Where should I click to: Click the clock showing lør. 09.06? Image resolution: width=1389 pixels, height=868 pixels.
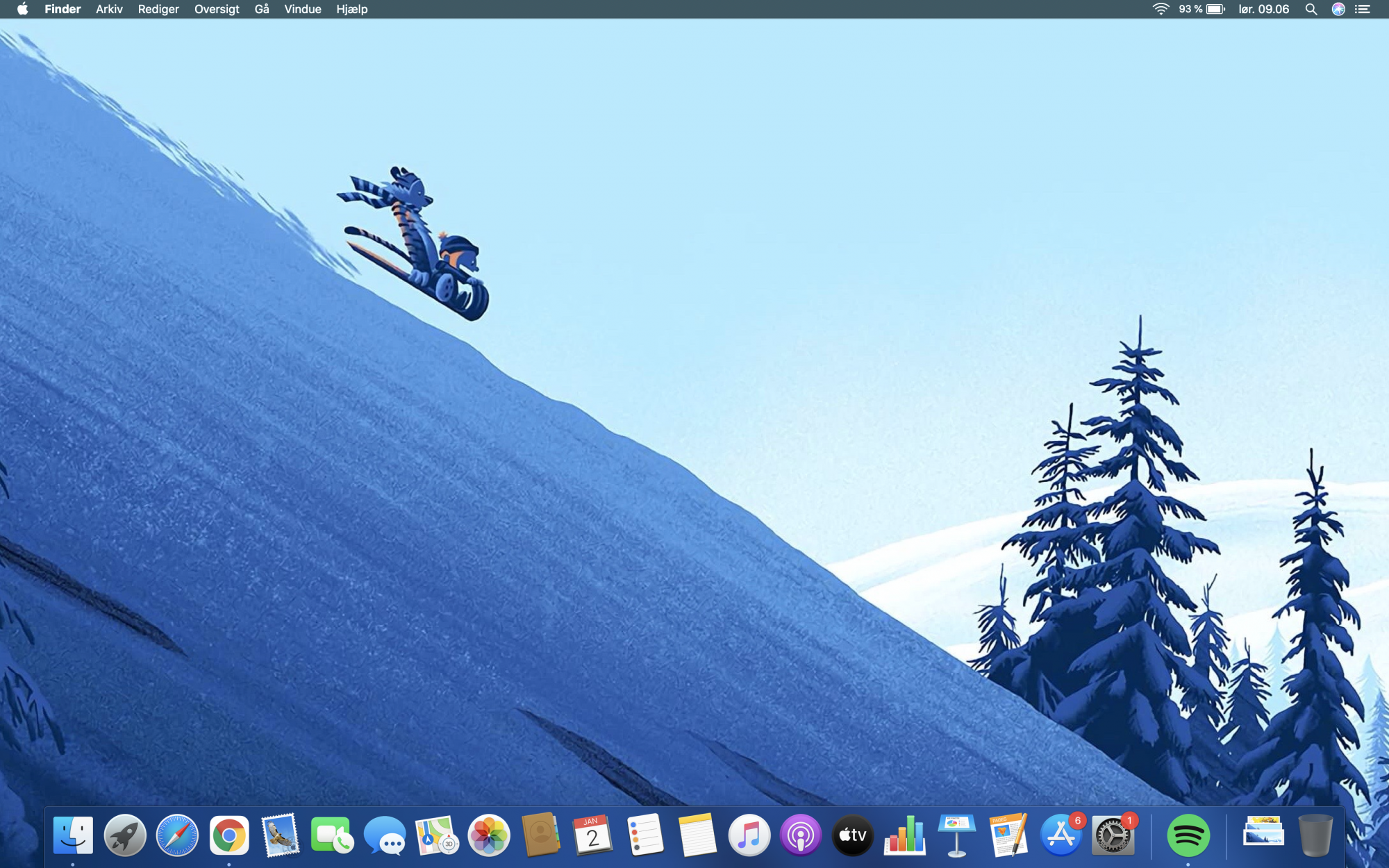1264,9
